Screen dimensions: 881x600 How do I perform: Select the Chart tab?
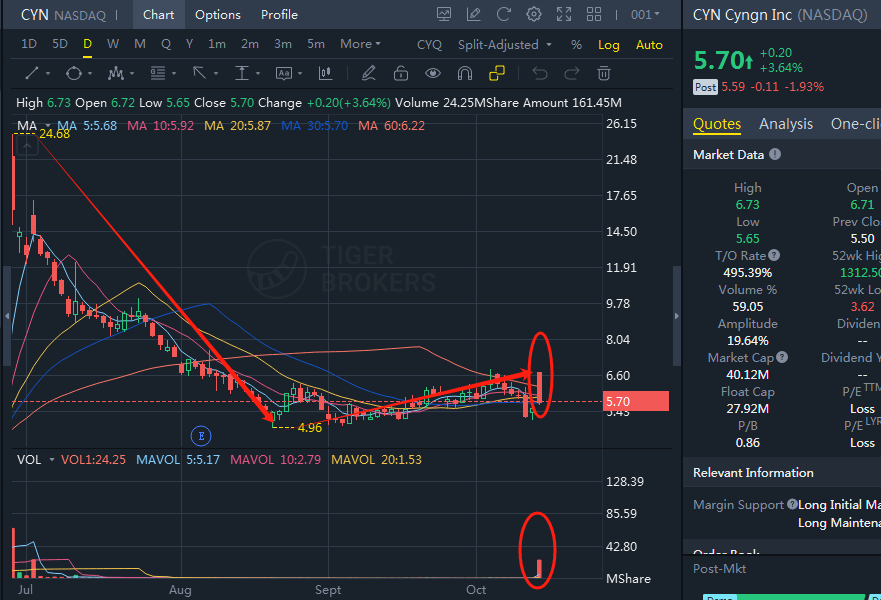158,15
